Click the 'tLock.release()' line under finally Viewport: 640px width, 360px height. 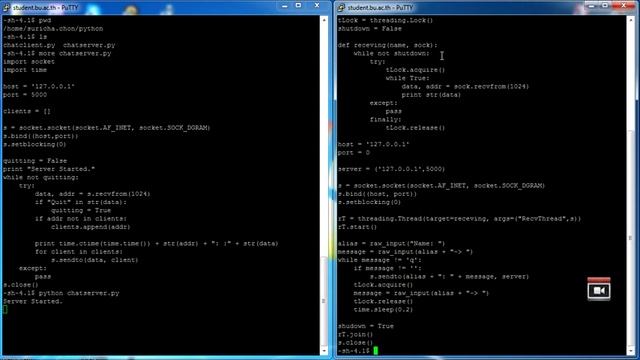click(415, 128)
